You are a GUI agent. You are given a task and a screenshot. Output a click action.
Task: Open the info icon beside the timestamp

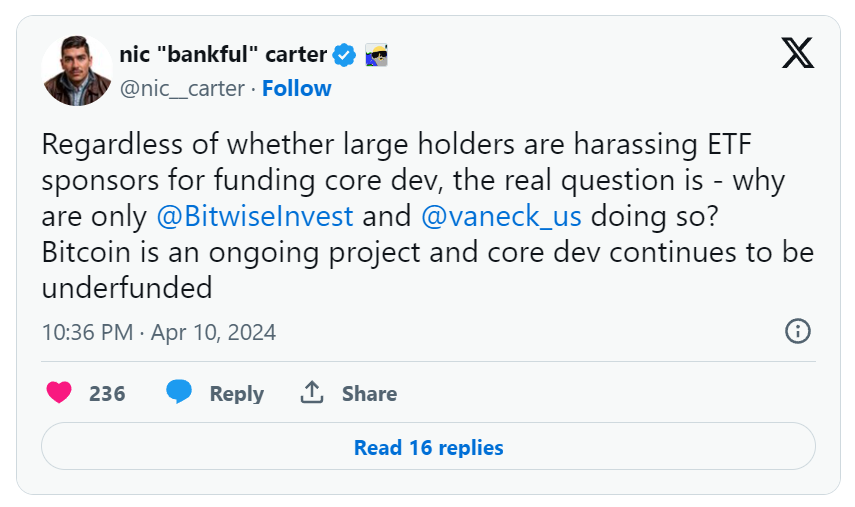tap(797, 331)
